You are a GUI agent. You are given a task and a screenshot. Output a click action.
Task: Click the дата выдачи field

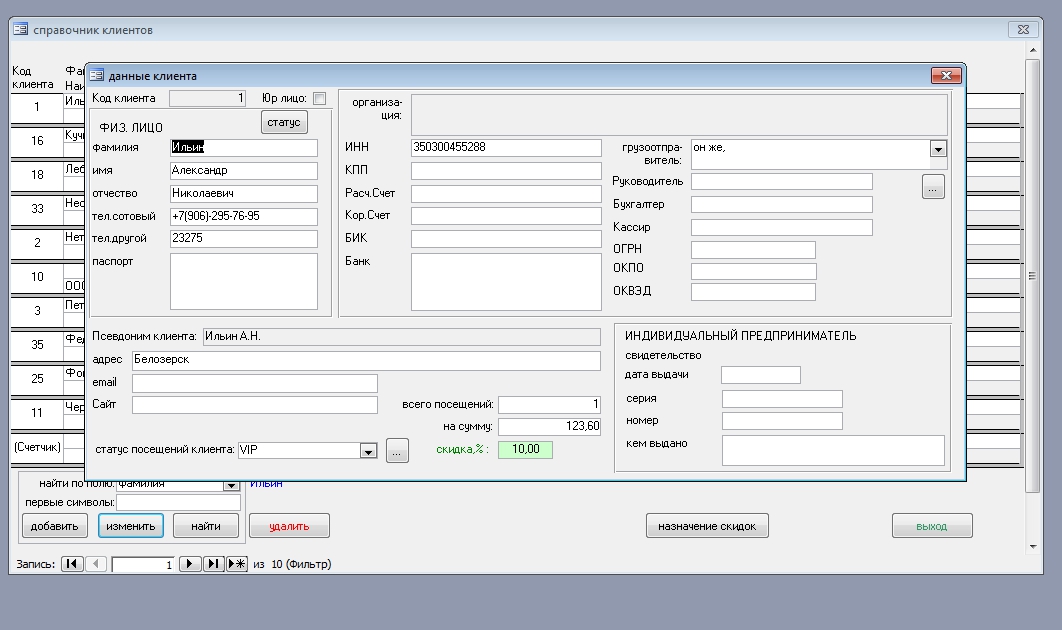pyautogui.click(x=761, y=375)
